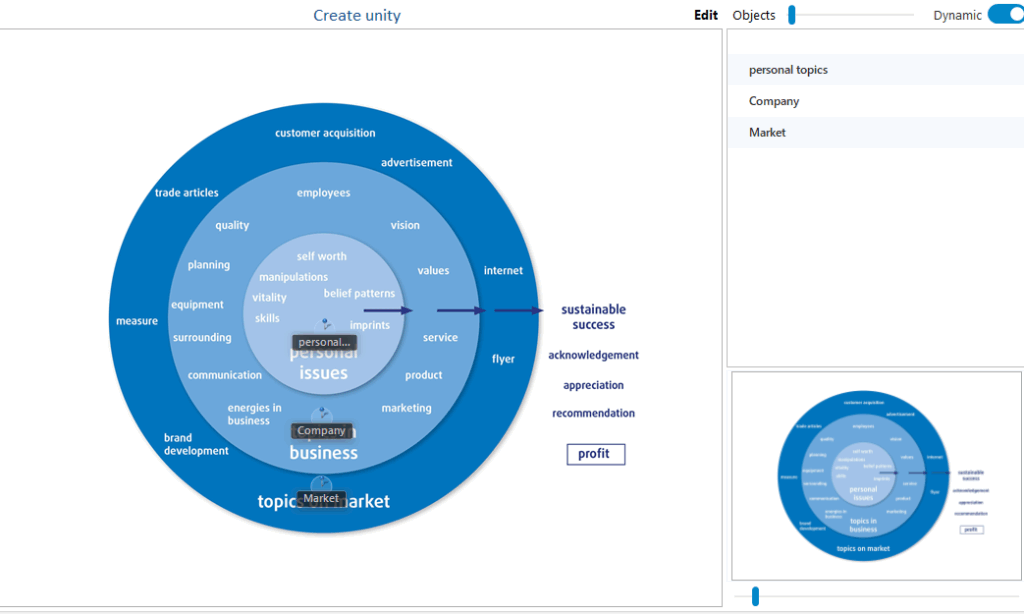Image resolution: width=1024 pixels, height=614 pixels.
Task: Click the slider handle next to Objects
Action: pyautogui.click(x=791, y=15)
